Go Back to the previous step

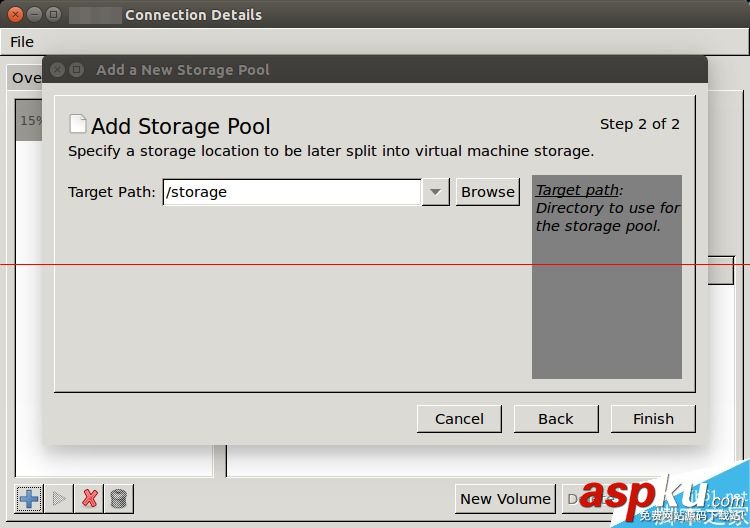[x=556, y=419]
